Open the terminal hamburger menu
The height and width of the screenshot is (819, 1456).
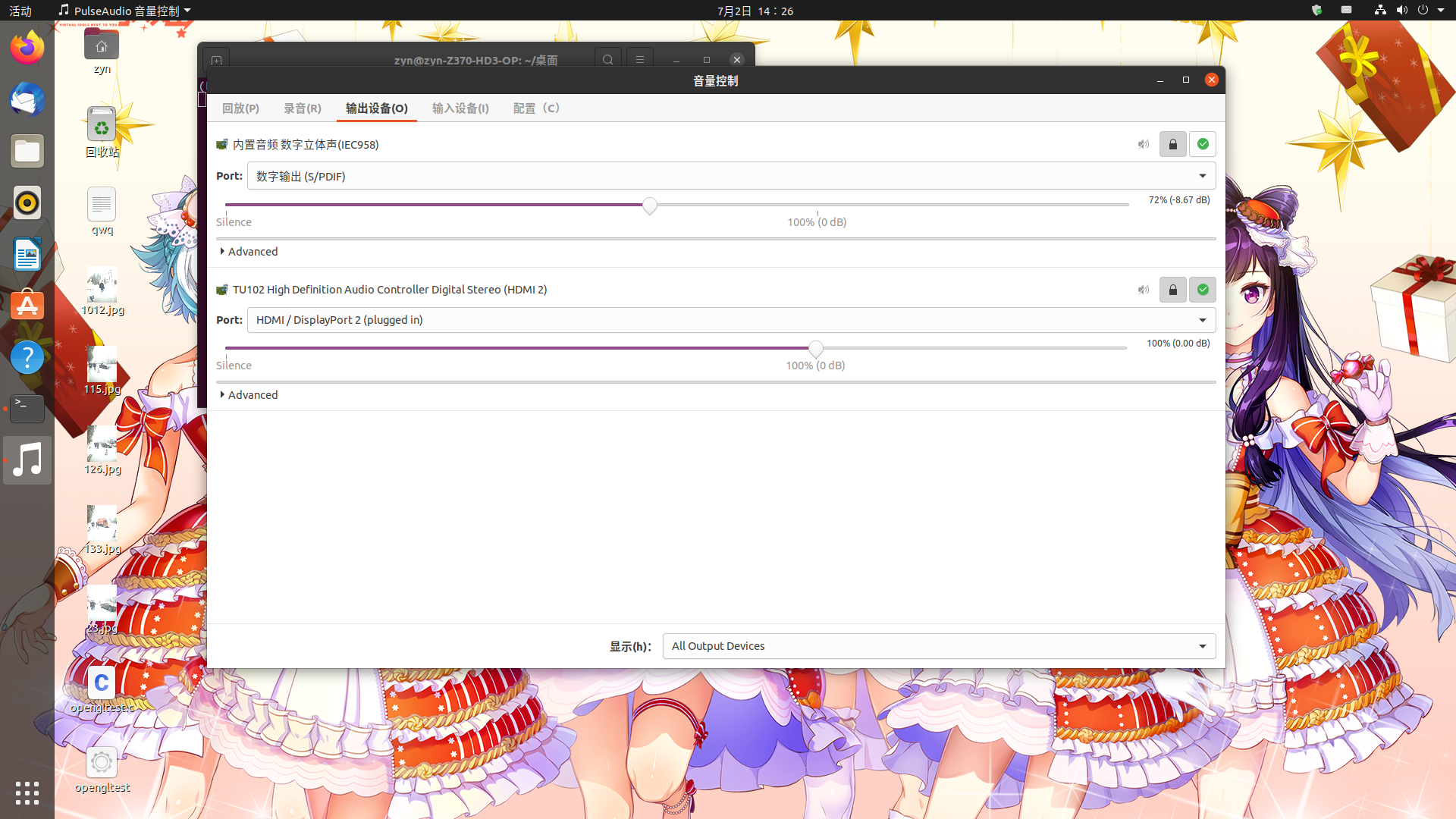(x=639, y=60)
